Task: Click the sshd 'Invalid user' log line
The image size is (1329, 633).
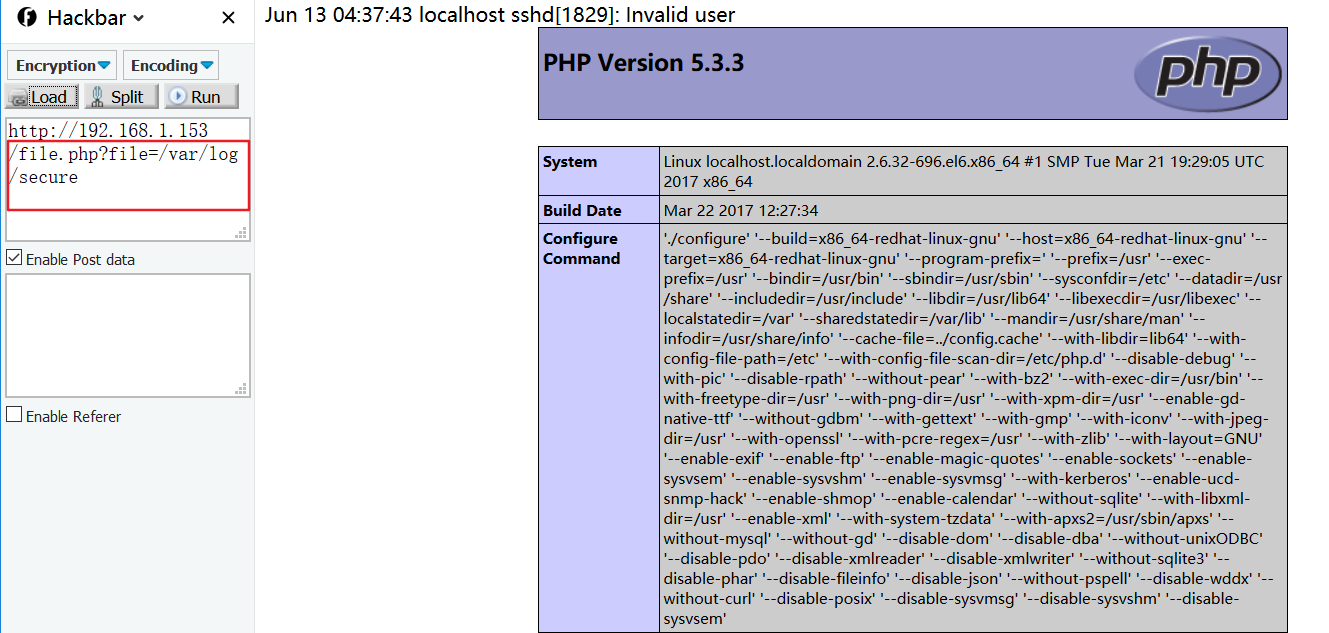Action: [x=500, y=15]
